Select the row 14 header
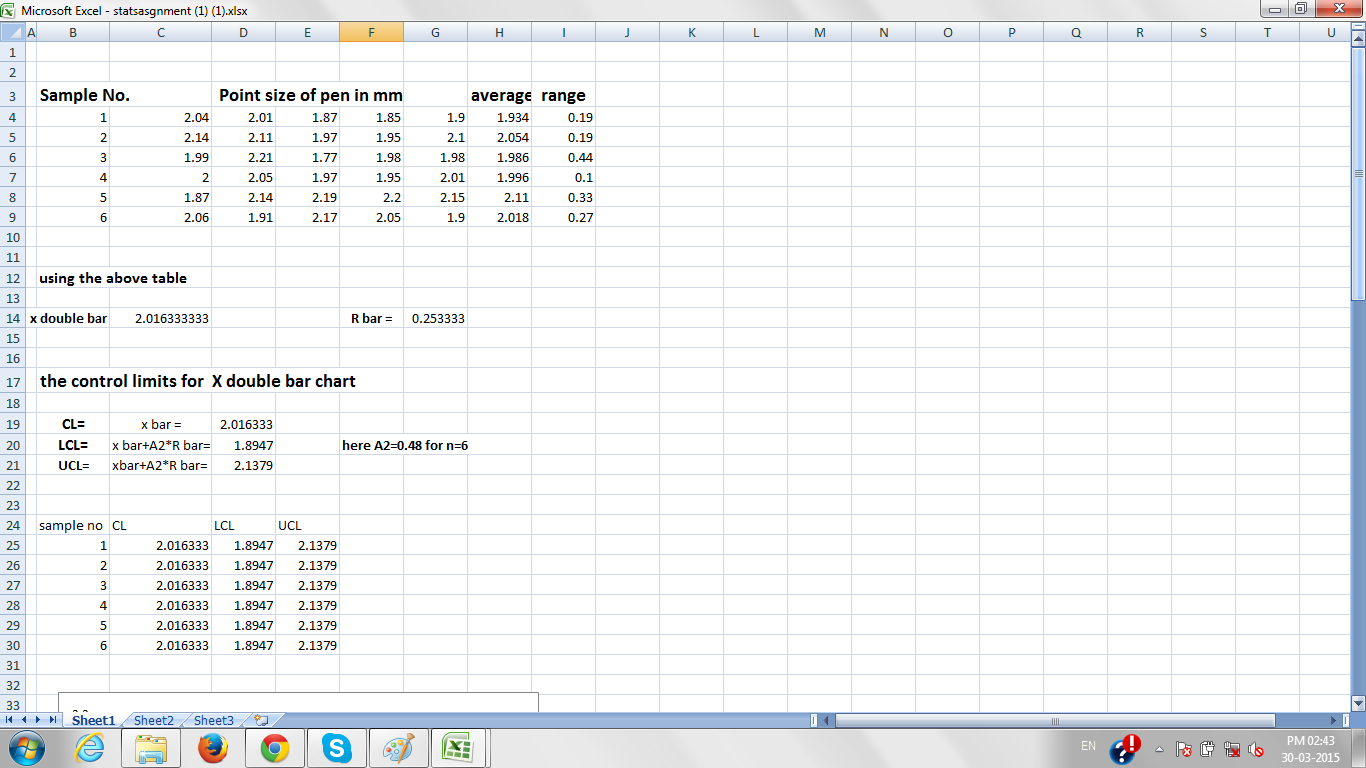The image size is (1366, 768). coord(13,318)
